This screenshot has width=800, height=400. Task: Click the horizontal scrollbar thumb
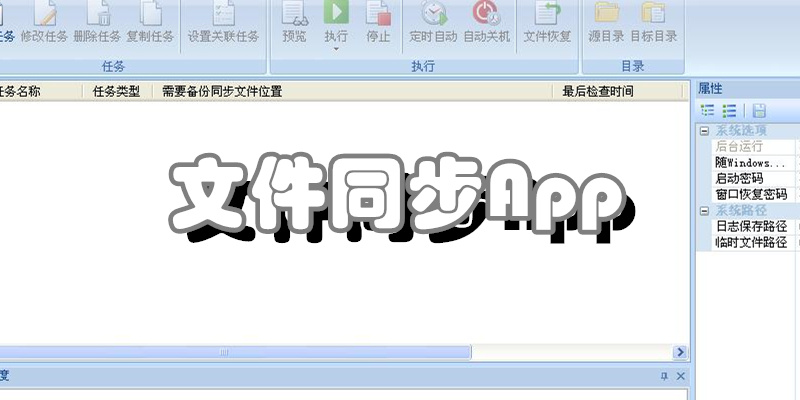click(x=235, y=352)
